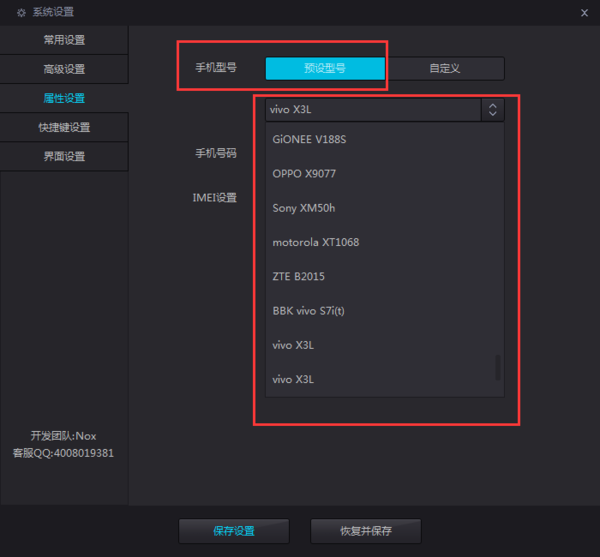Pick OPPO X9077 in the dropdown list
This screenshot has width=600, height=557.
(x=304, y=174)
